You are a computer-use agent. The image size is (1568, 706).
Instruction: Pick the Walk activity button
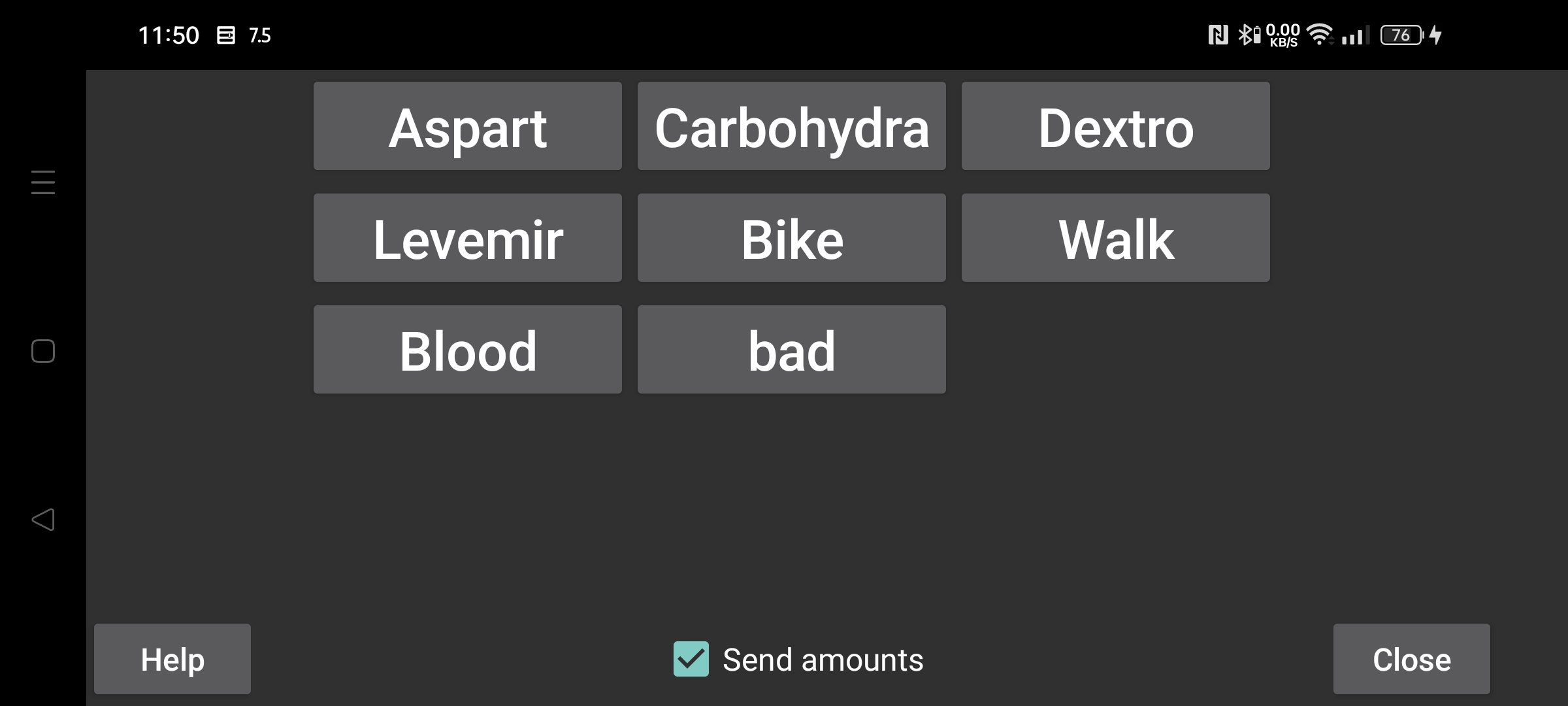1116,238
